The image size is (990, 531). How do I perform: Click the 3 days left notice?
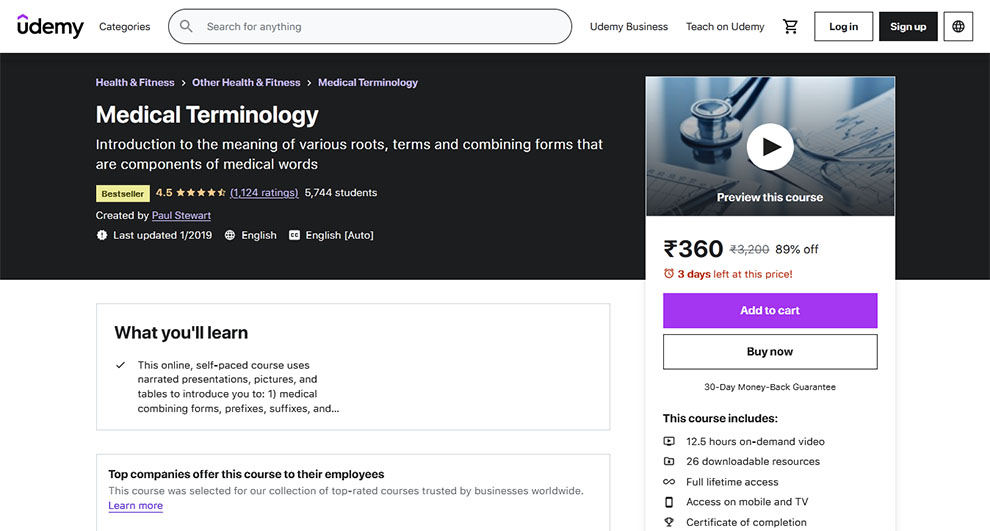click(x=735, y=274)
